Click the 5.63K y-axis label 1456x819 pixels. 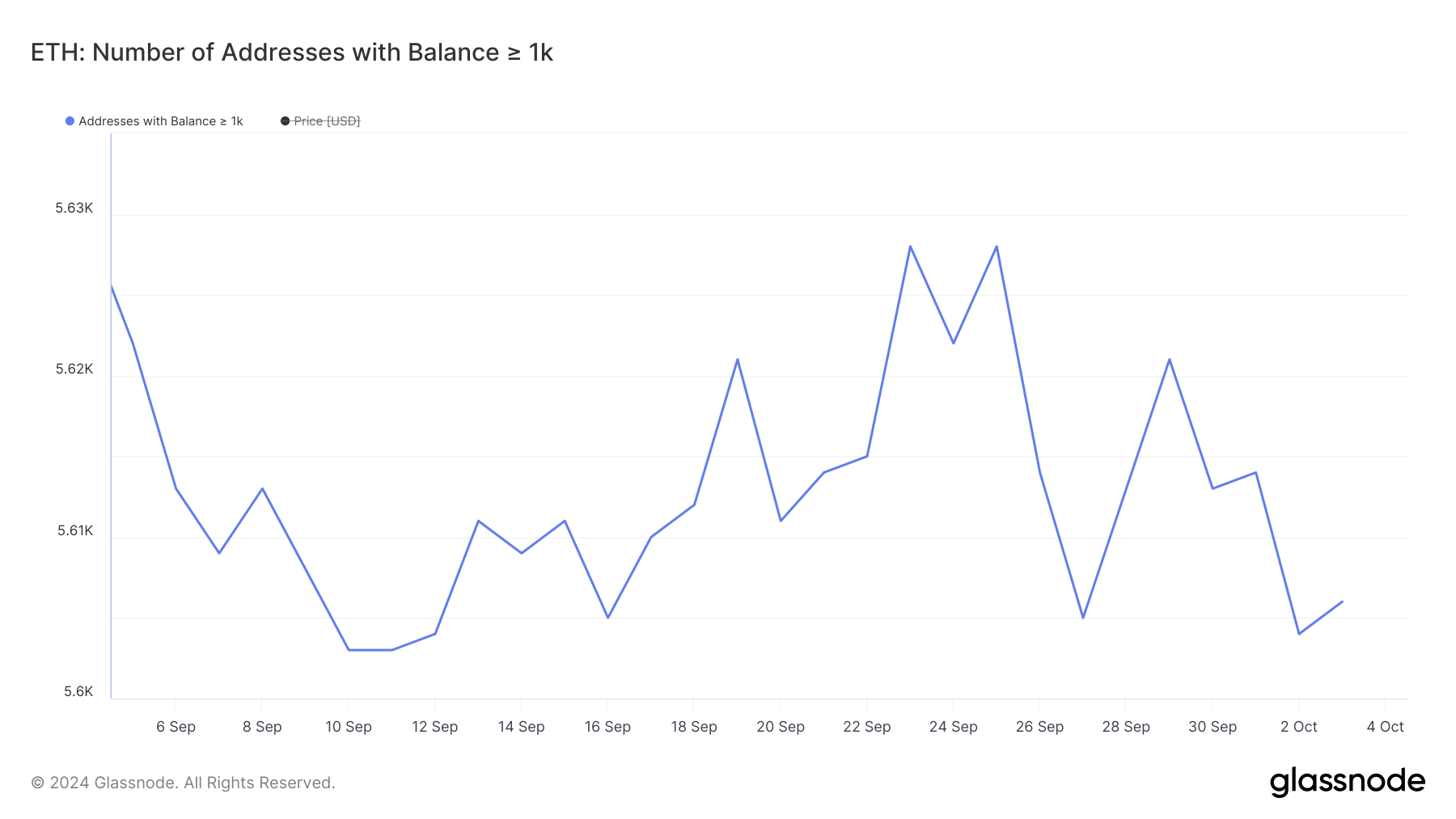tap(74, 208)
